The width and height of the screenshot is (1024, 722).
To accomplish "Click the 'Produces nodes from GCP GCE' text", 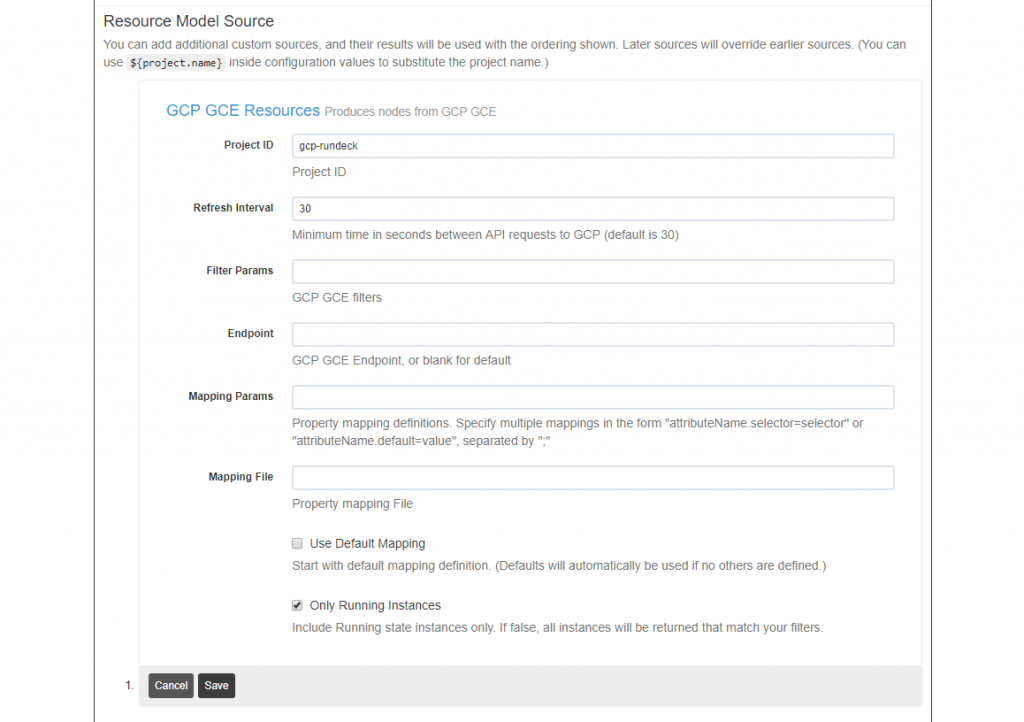I will pos(410,112).
